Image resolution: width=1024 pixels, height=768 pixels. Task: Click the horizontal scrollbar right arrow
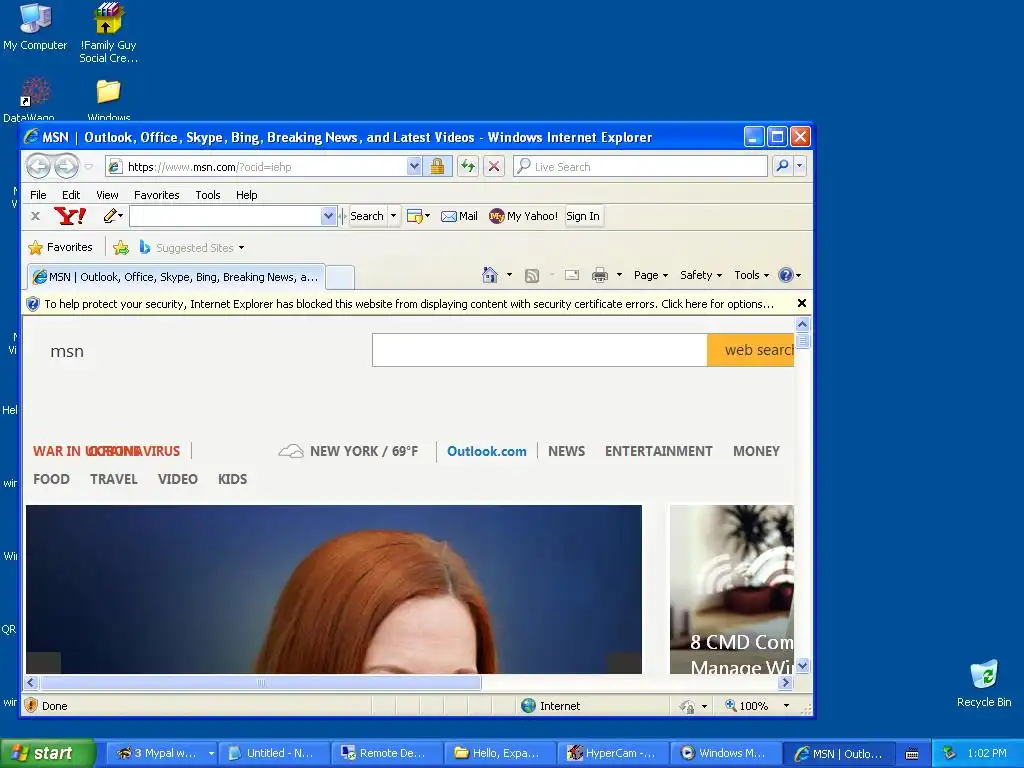[786, 682]
